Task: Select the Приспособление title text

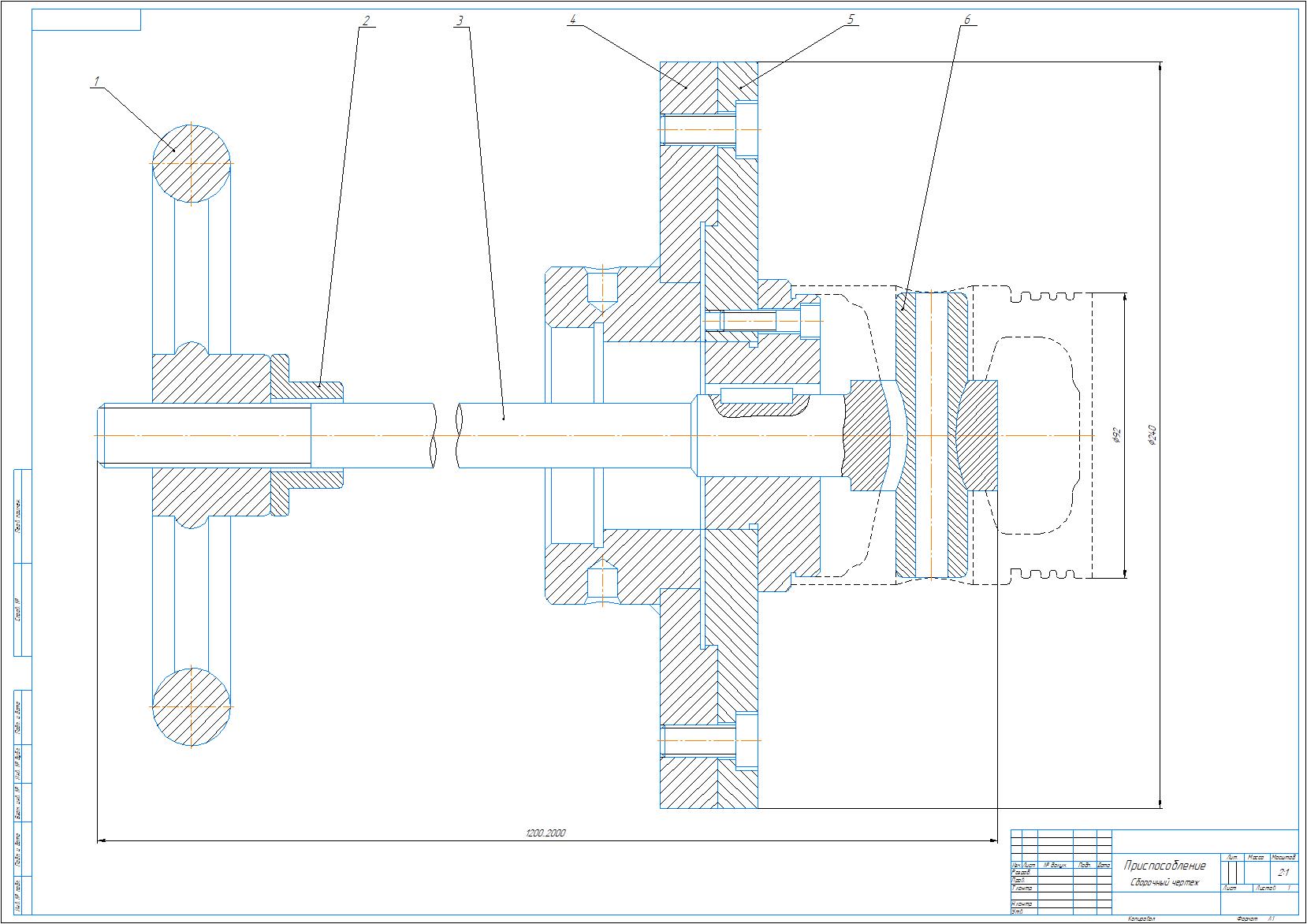Action: (1164, 866)
